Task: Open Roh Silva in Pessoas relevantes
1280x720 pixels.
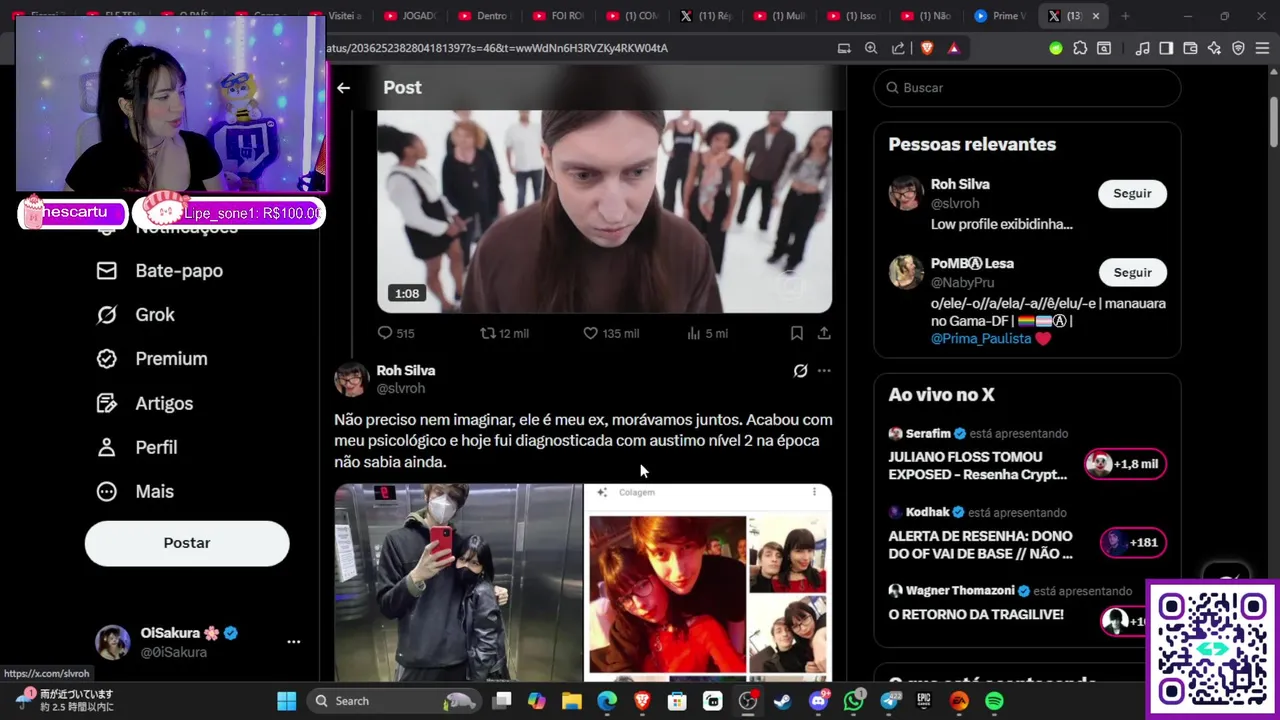Action: pyautogui.click(x=960, y=185)
